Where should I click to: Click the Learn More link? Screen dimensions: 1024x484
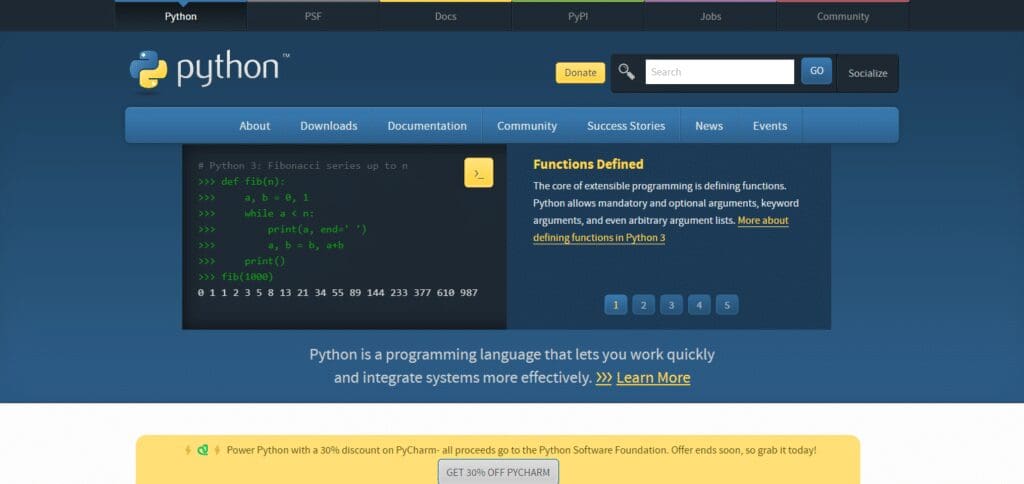click(653, 378)
